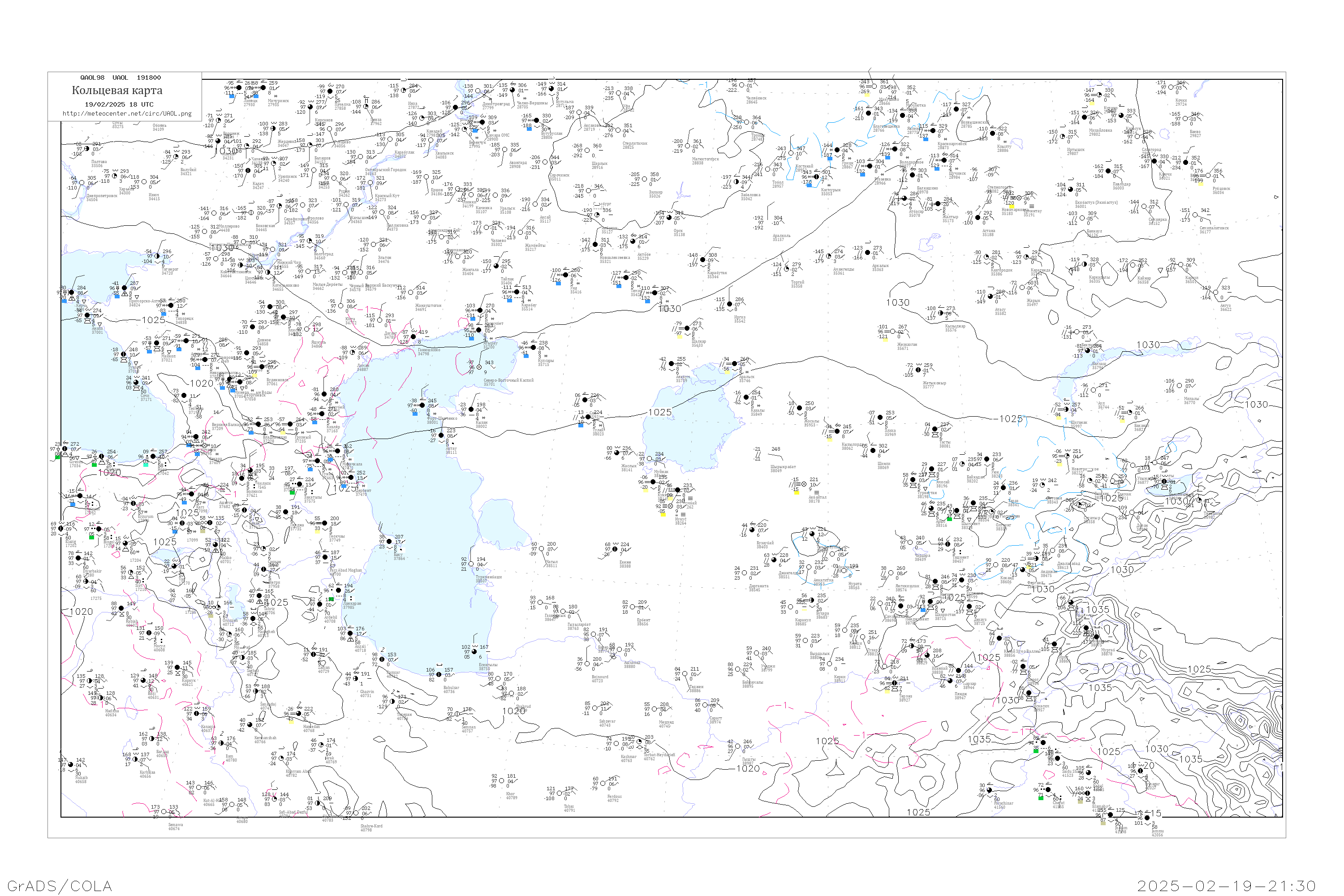Screen dimensions: 1344x896
Task: Click the GrADS/COLA label
Action: [x=60, y=886]
